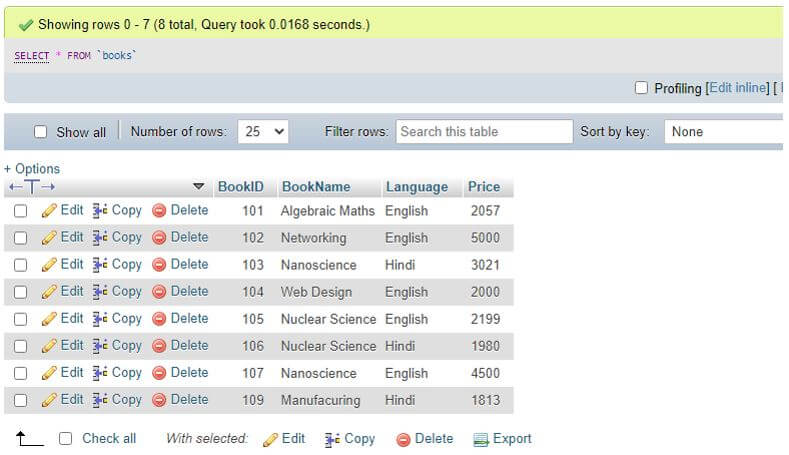Open the Sort by key dropdown
Image resolution: width=789 pixels, height=455 pixels.
coord(724,132)
